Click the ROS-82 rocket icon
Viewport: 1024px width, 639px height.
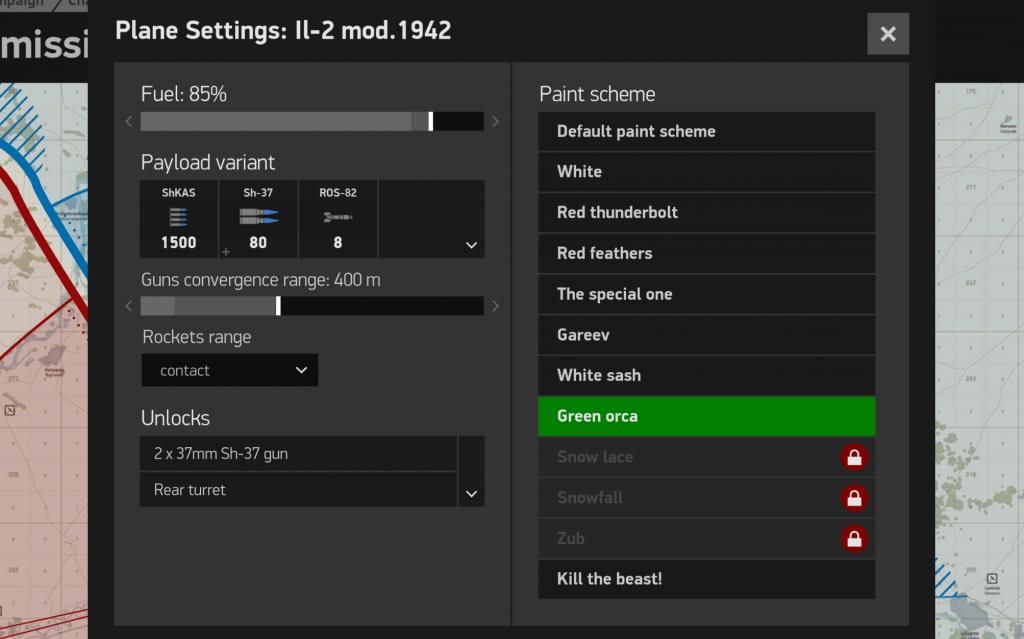[x=338, y=217]
